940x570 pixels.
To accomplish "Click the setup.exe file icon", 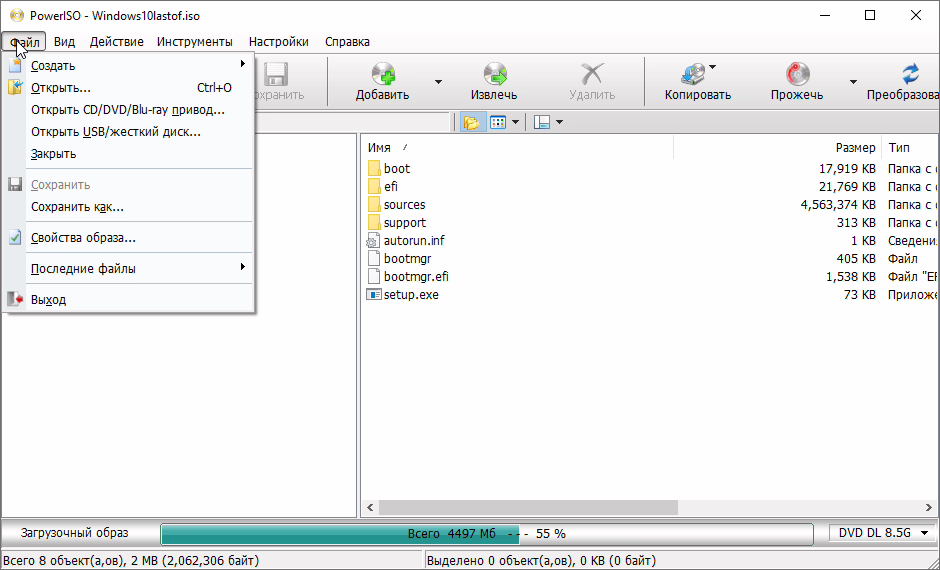I will [x=374, y=295].
